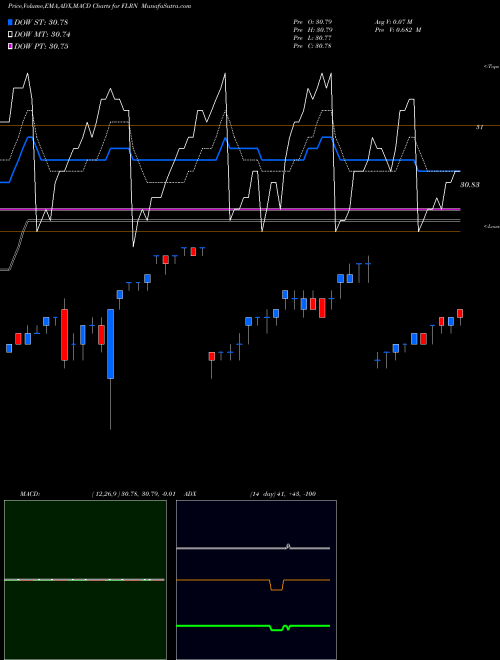Select the 'DOW ST: 30.78' legend text
This screenshot has height=660, width=500.
[x=41, y=22]
